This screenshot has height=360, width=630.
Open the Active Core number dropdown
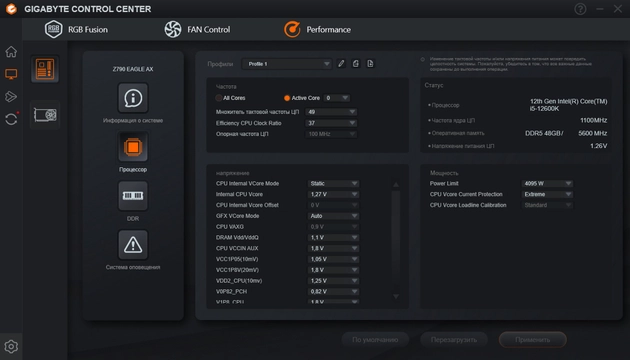337,98
